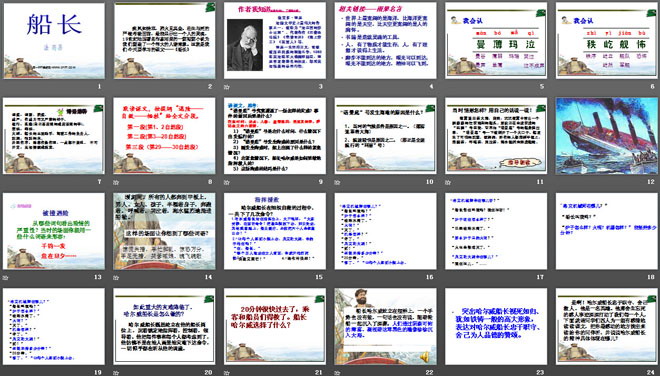Select slide 18 short dialogue thumbnail
The image size is (660, 376).
[x=607, y=231]
